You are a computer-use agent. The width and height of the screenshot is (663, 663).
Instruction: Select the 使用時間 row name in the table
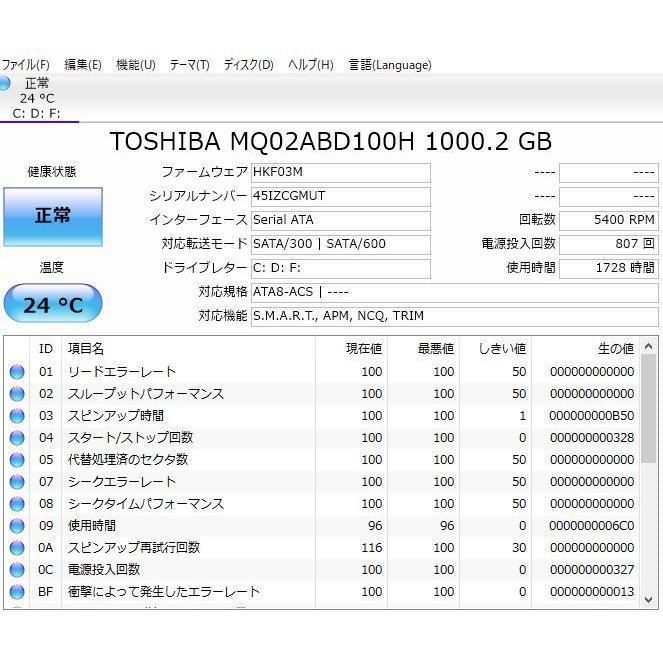point(92,526)
